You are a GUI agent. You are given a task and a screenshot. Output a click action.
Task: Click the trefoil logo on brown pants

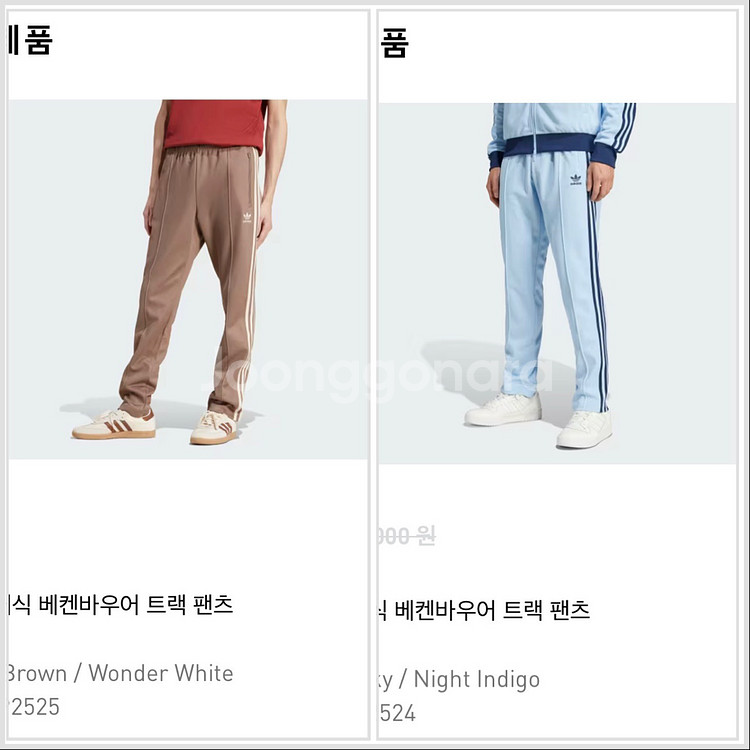(247, 218)
